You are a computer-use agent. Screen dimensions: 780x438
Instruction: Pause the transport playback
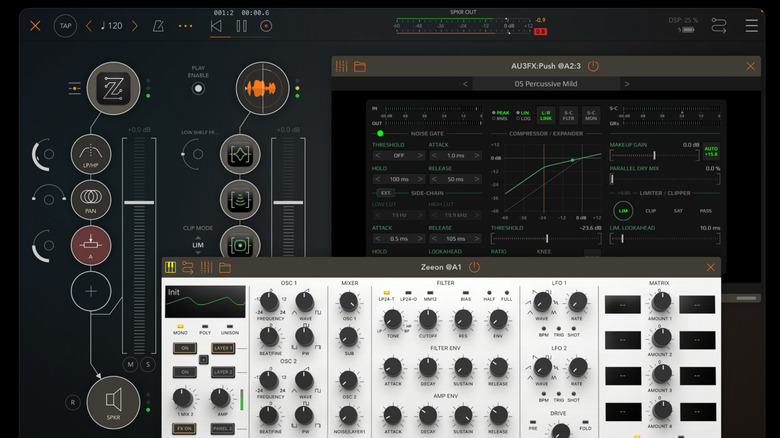point(242,26)
